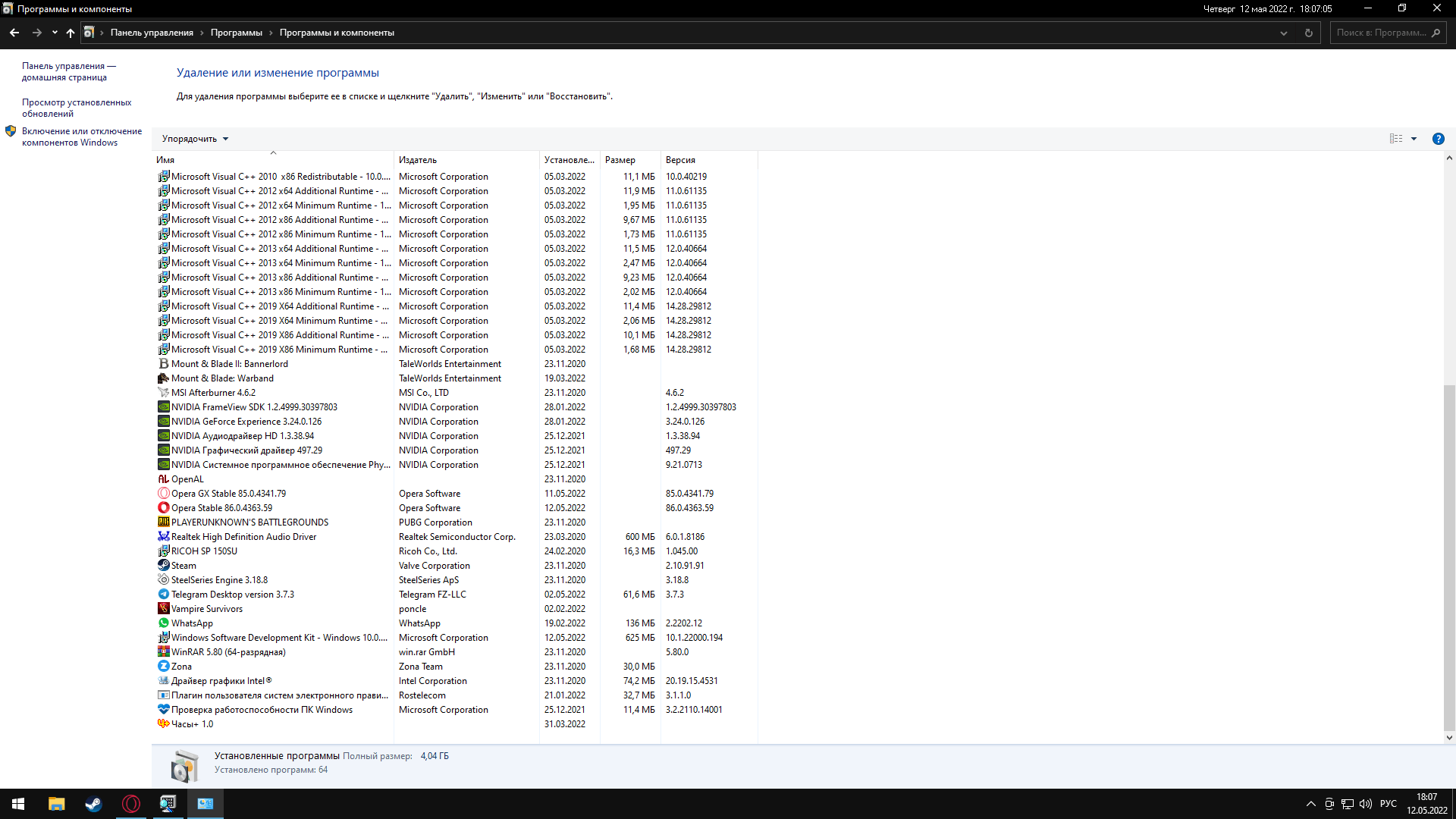1456x819 pixels.
Task: Open the Windows Start menu
Action: point(18,804)
